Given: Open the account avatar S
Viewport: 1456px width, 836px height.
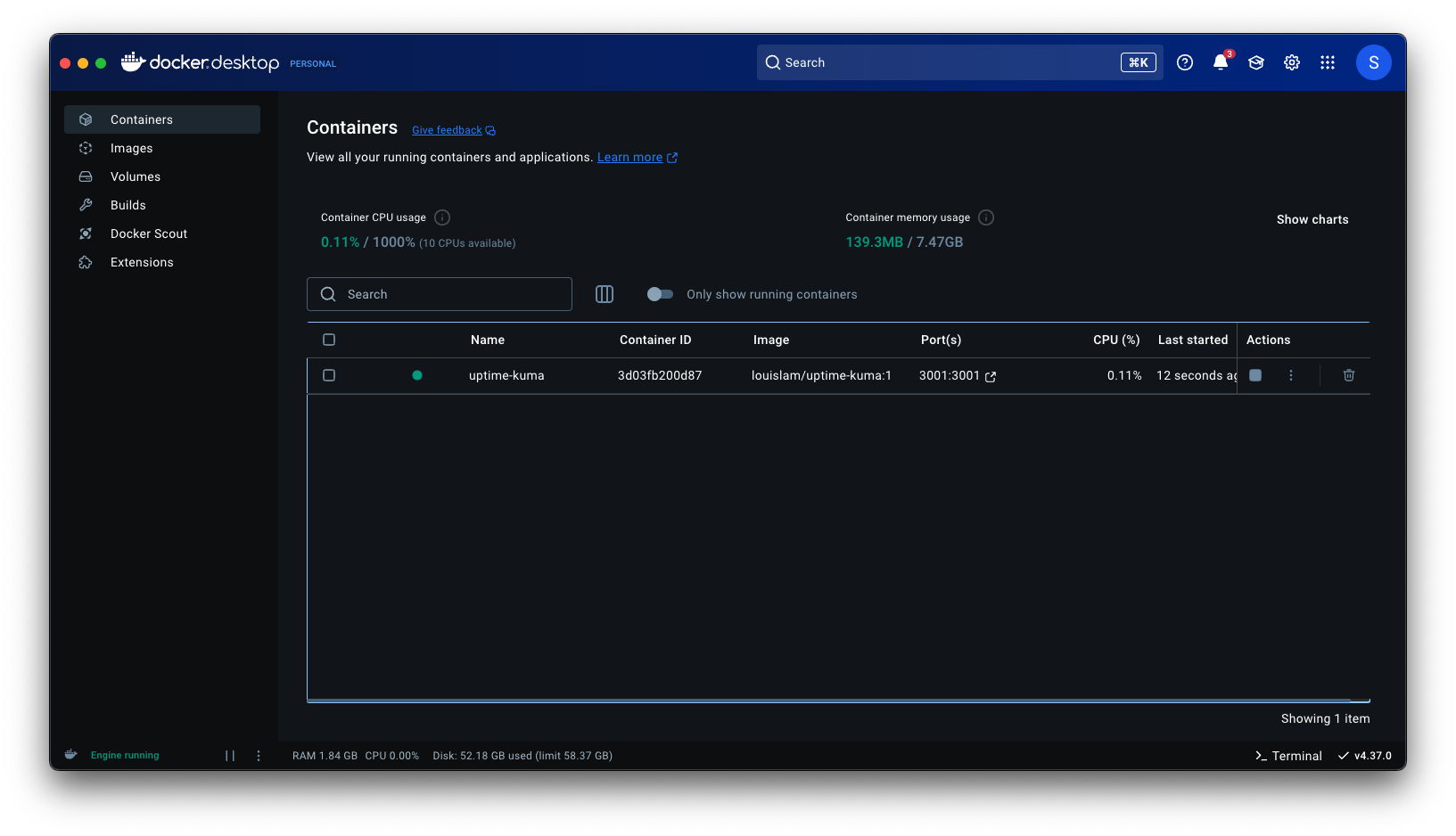Looking at the screenshot, I should pyautogui.click(x=1374, y=62).
